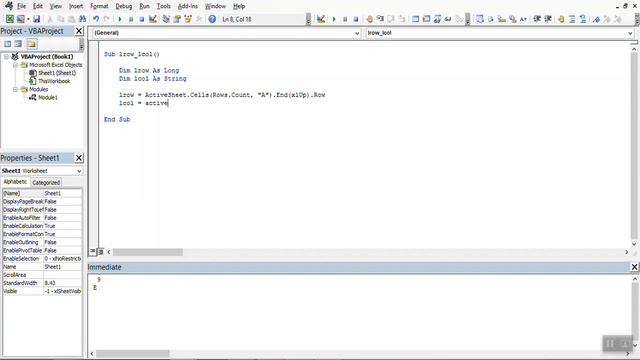Click Parameter Info icon
The height and width of the screenshot is (360, 640).
point(513,19)
